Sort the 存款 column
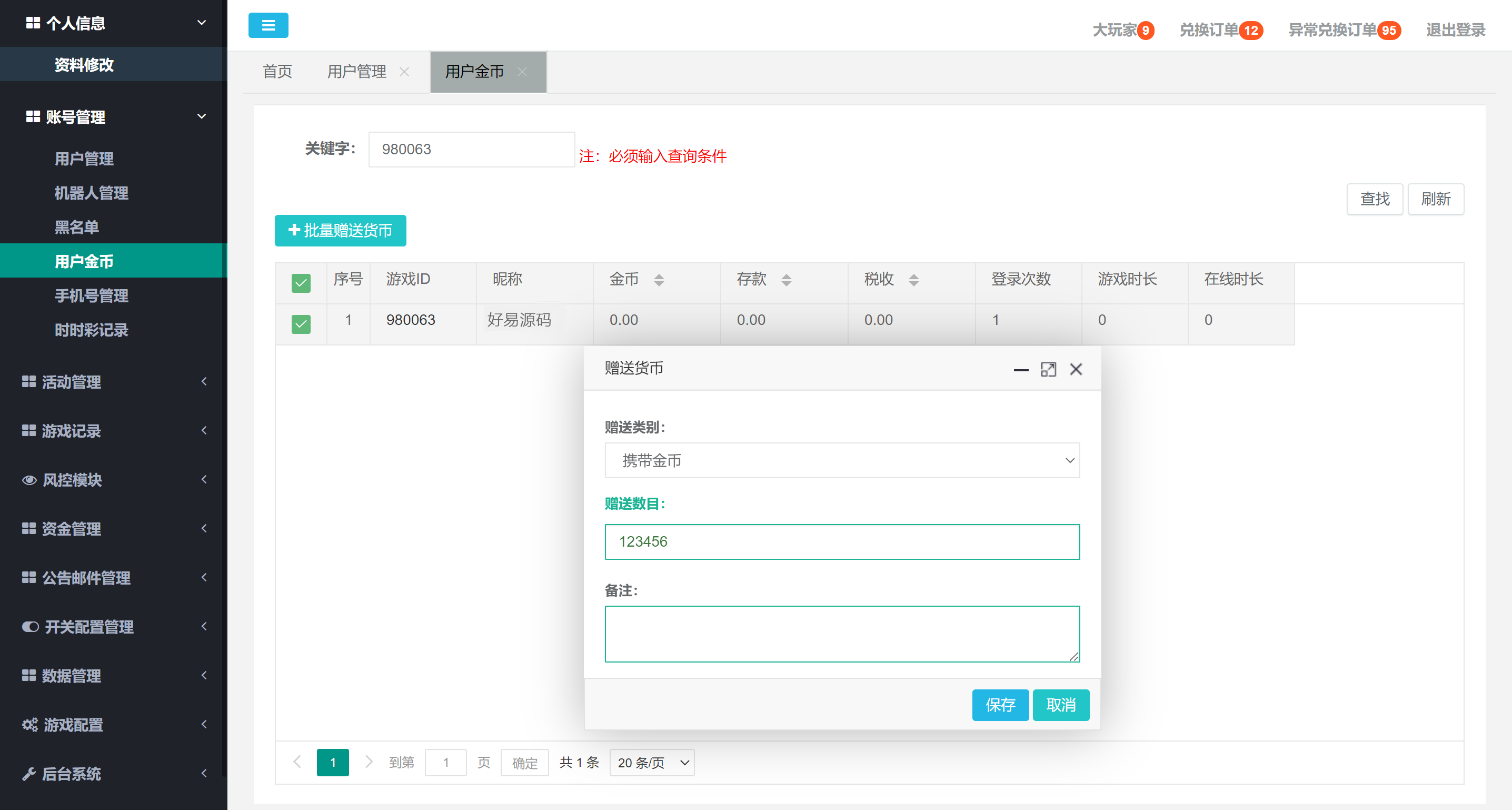Viewport: 1512px width, 810px height. [x=787, y=280]
